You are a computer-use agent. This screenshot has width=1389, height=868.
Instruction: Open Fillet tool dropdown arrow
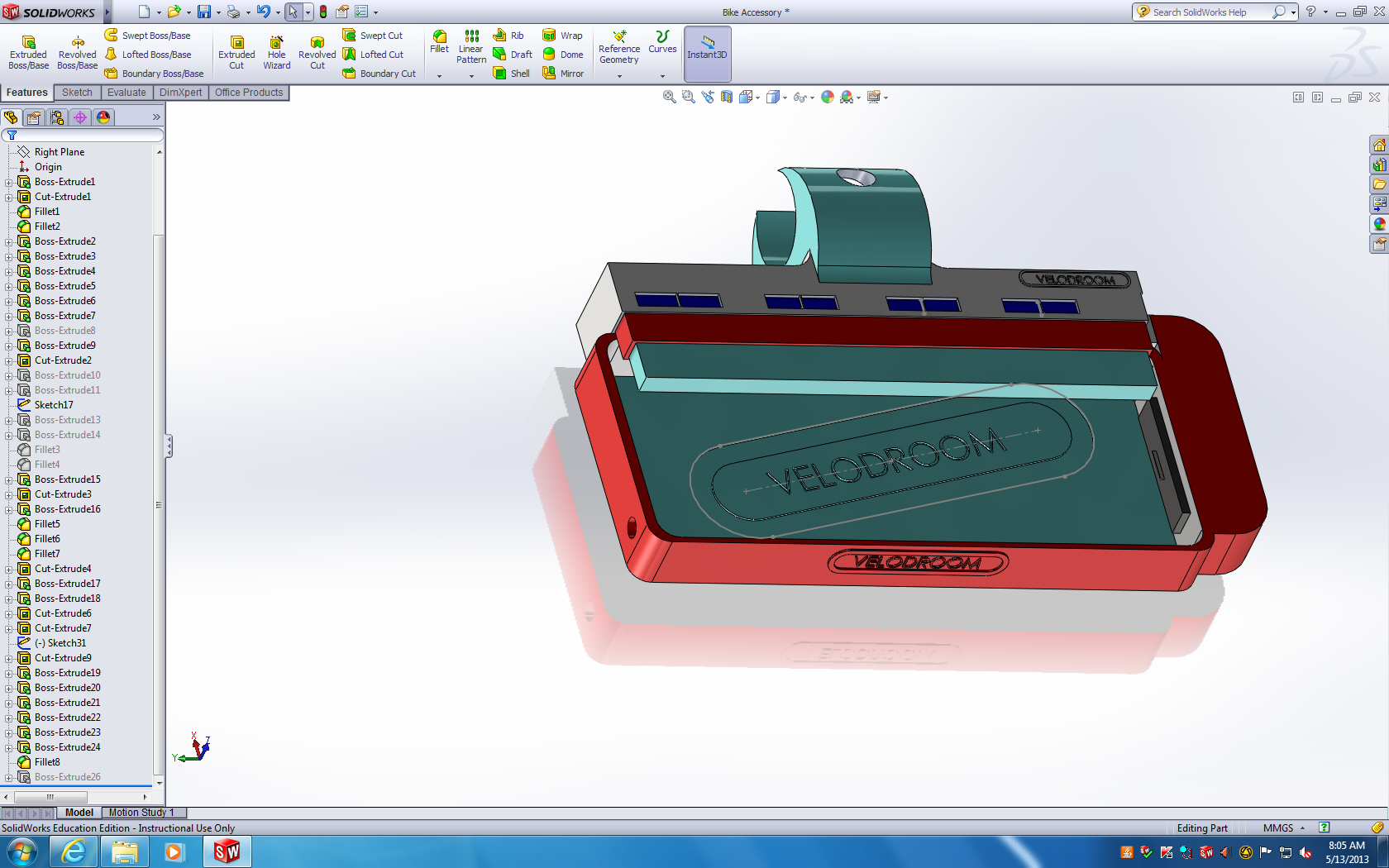coord(440,76)
